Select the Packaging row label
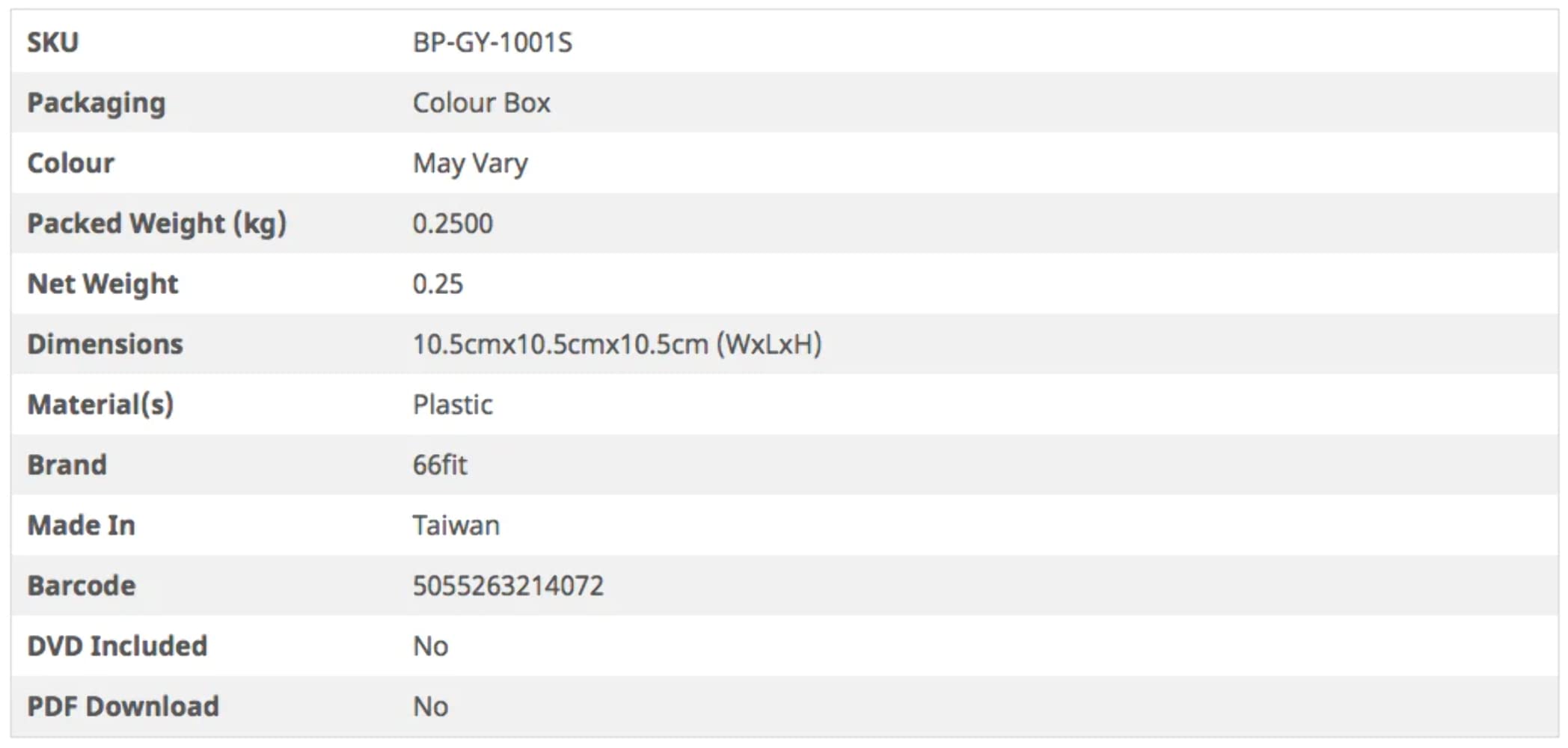Screen dimensions: 1568x748 click(x=97, y=103)
